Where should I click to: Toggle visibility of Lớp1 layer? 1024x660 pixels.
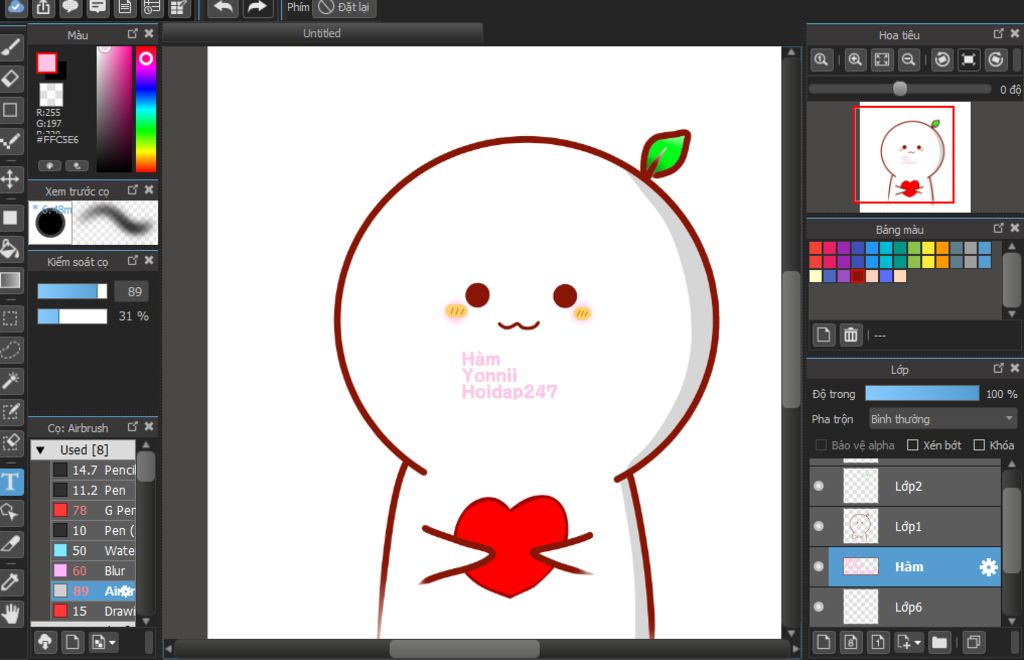[x=819, y=526]
